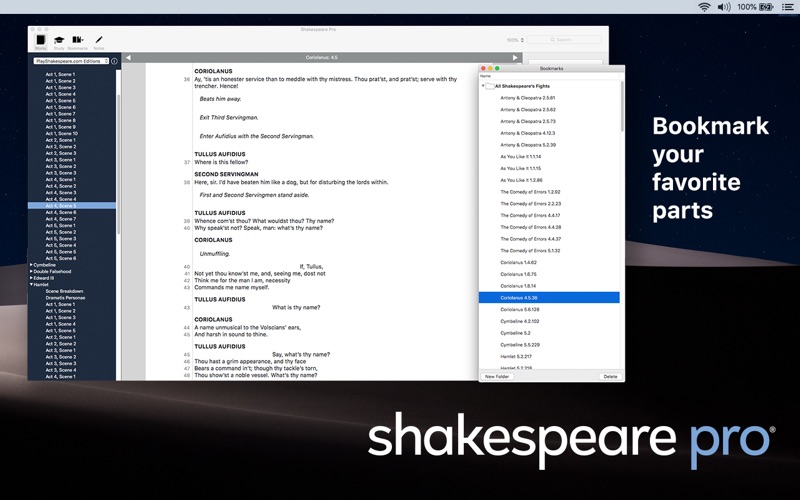
Task: Expand the Cymbeline play in sidebar
Action: pos(31,265)
